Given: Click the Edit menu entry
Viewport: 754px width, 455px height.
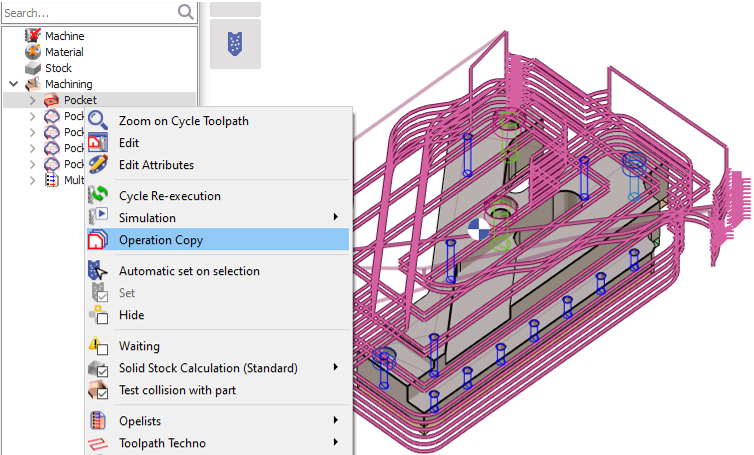Looking at the screenshot, I should point(129,143).
